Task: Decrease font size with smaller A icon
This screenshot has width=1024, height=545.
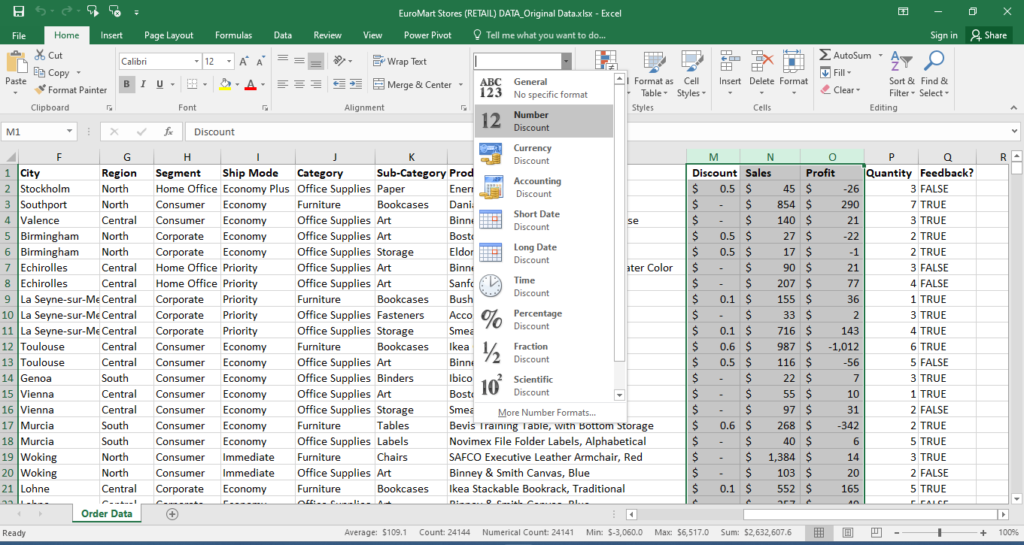Action: click(260, 61)
